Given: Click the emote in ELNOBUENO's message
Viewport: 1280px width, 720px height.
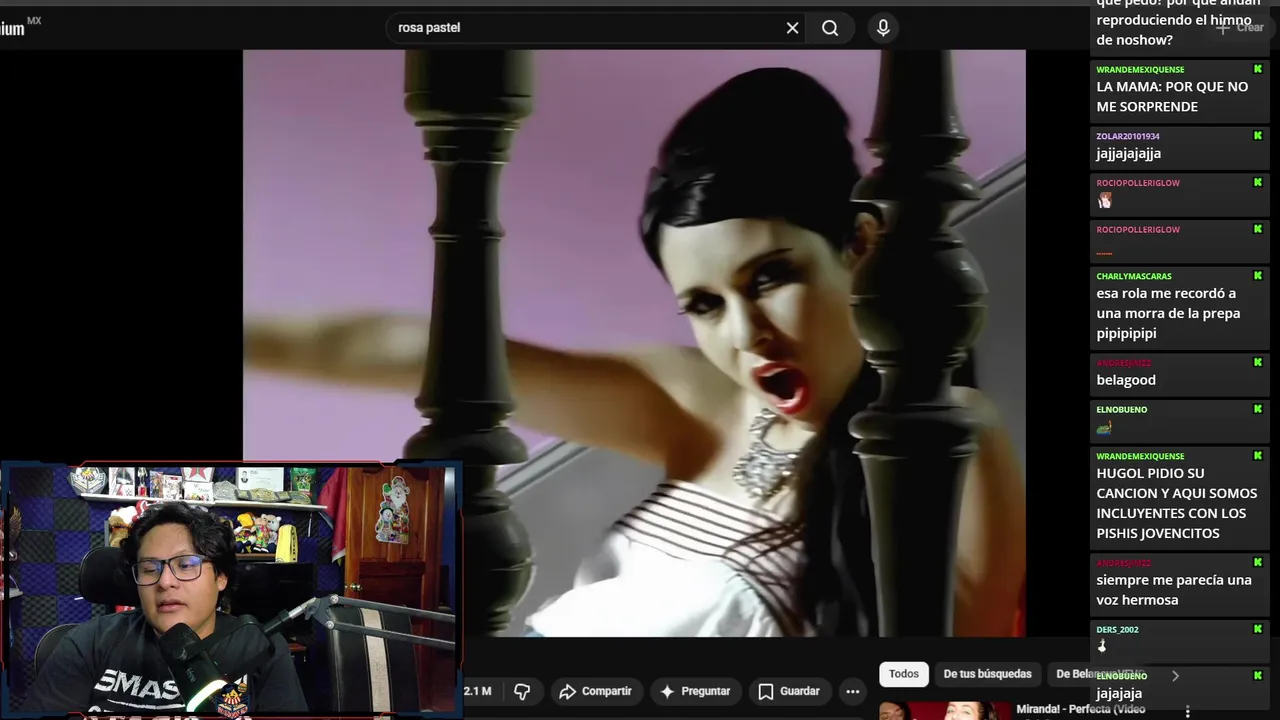Looking at the screenshot, I should click(x=1104, y=427).
